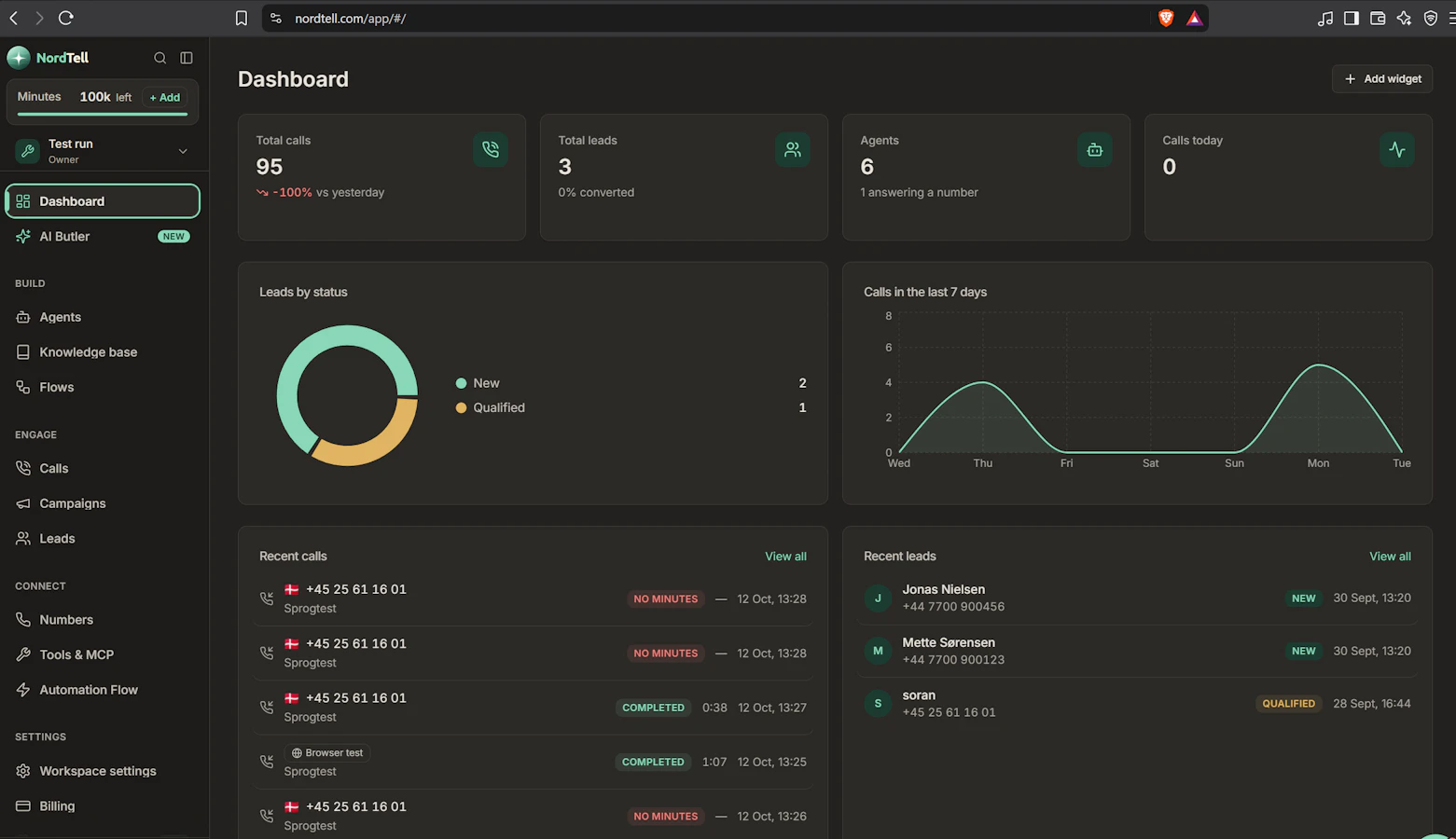This screenshot has width=1456, height=839.
Task: Click the Brave rewards triangle icon
Action: [1194, 18]
